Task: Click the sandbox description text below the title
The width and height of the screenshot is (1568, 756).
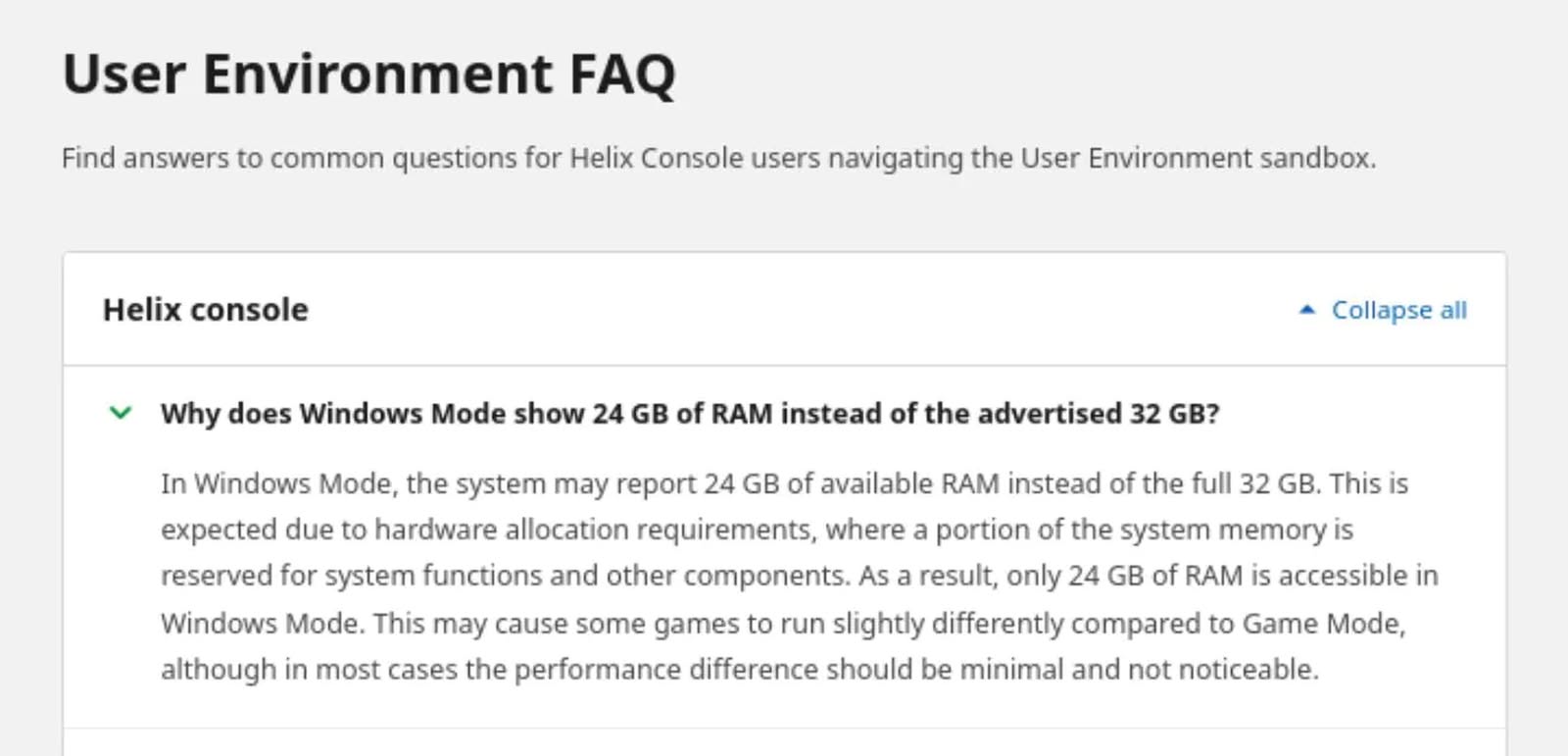Action: click(720, 158)
